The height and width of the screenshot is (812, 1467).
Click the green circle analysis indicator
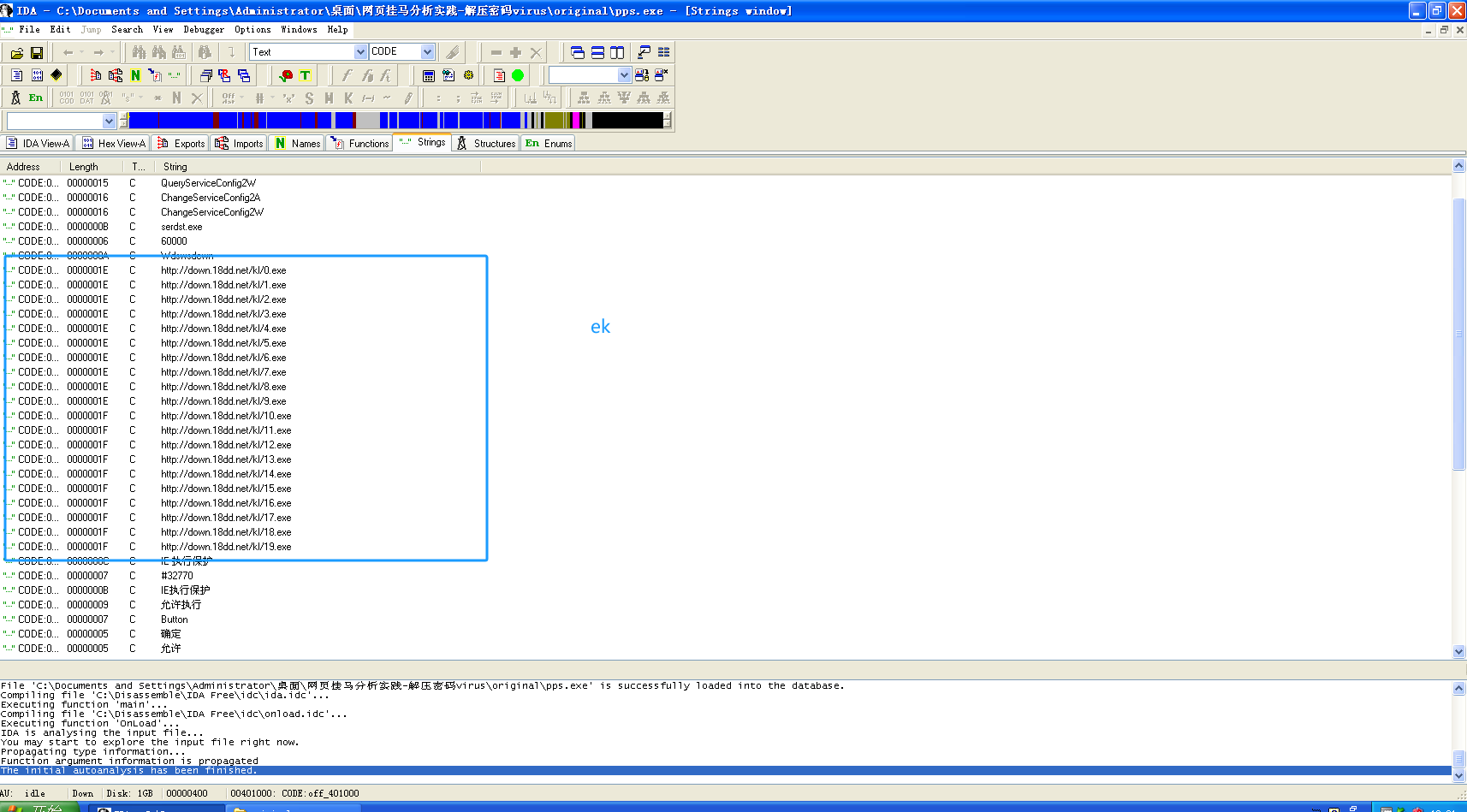coord(518,75)
